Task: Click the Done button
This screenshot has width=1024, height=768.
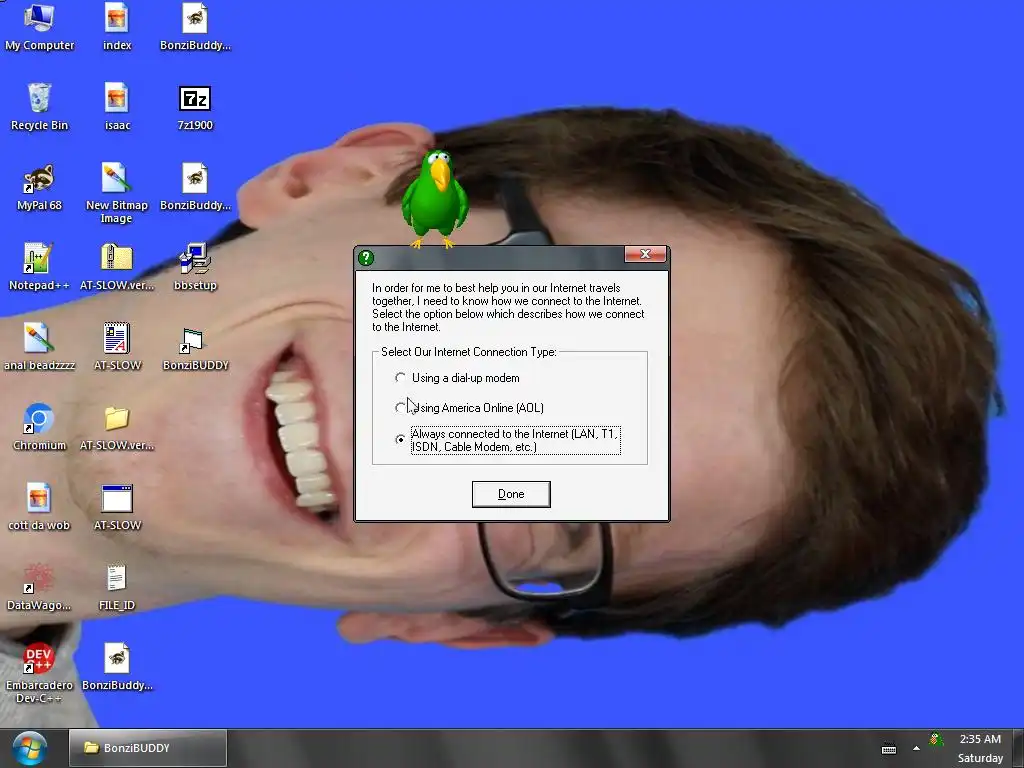Action: (511, 494)
